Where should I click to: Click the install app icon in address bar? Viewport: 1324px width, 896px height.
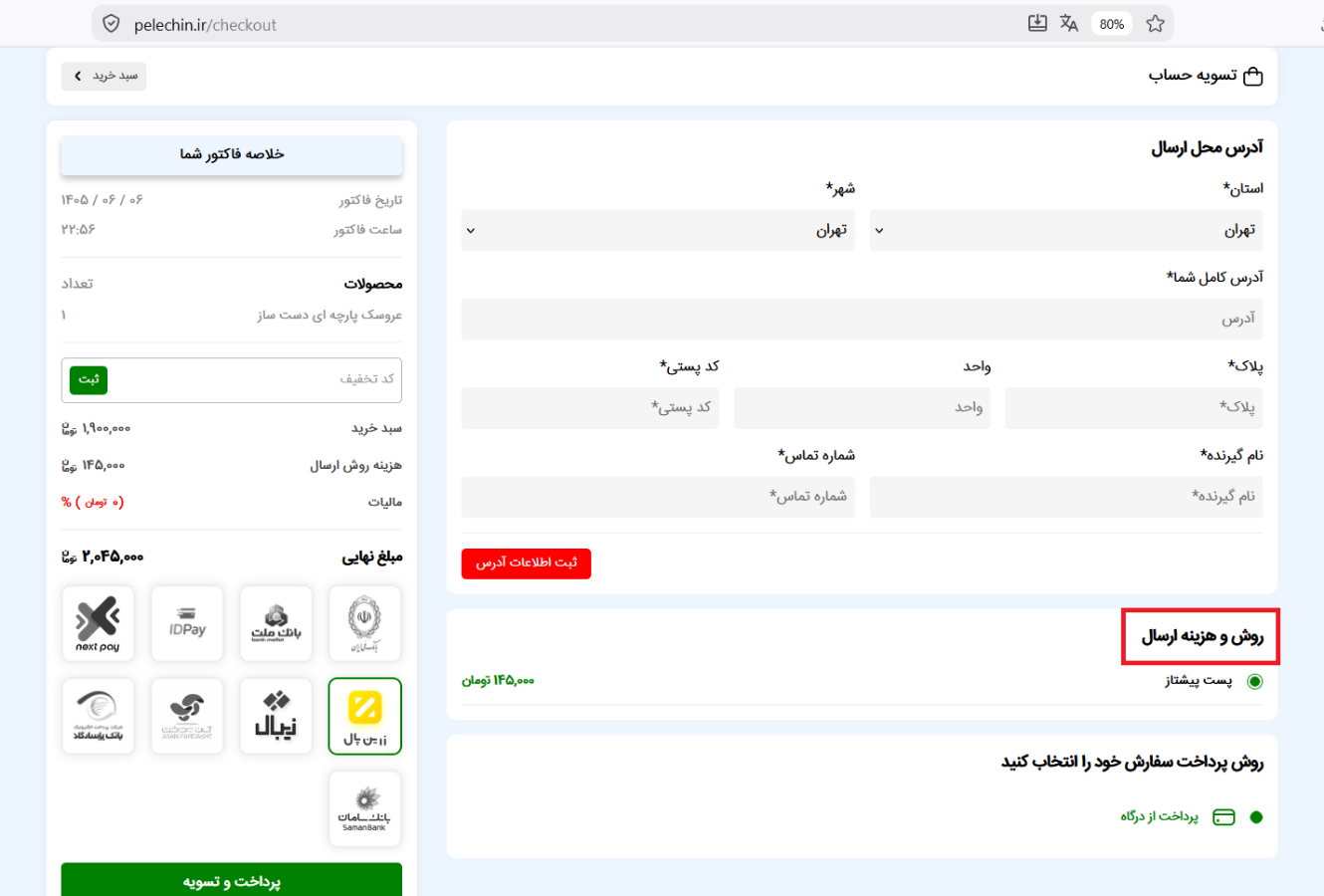point(1037,23)
